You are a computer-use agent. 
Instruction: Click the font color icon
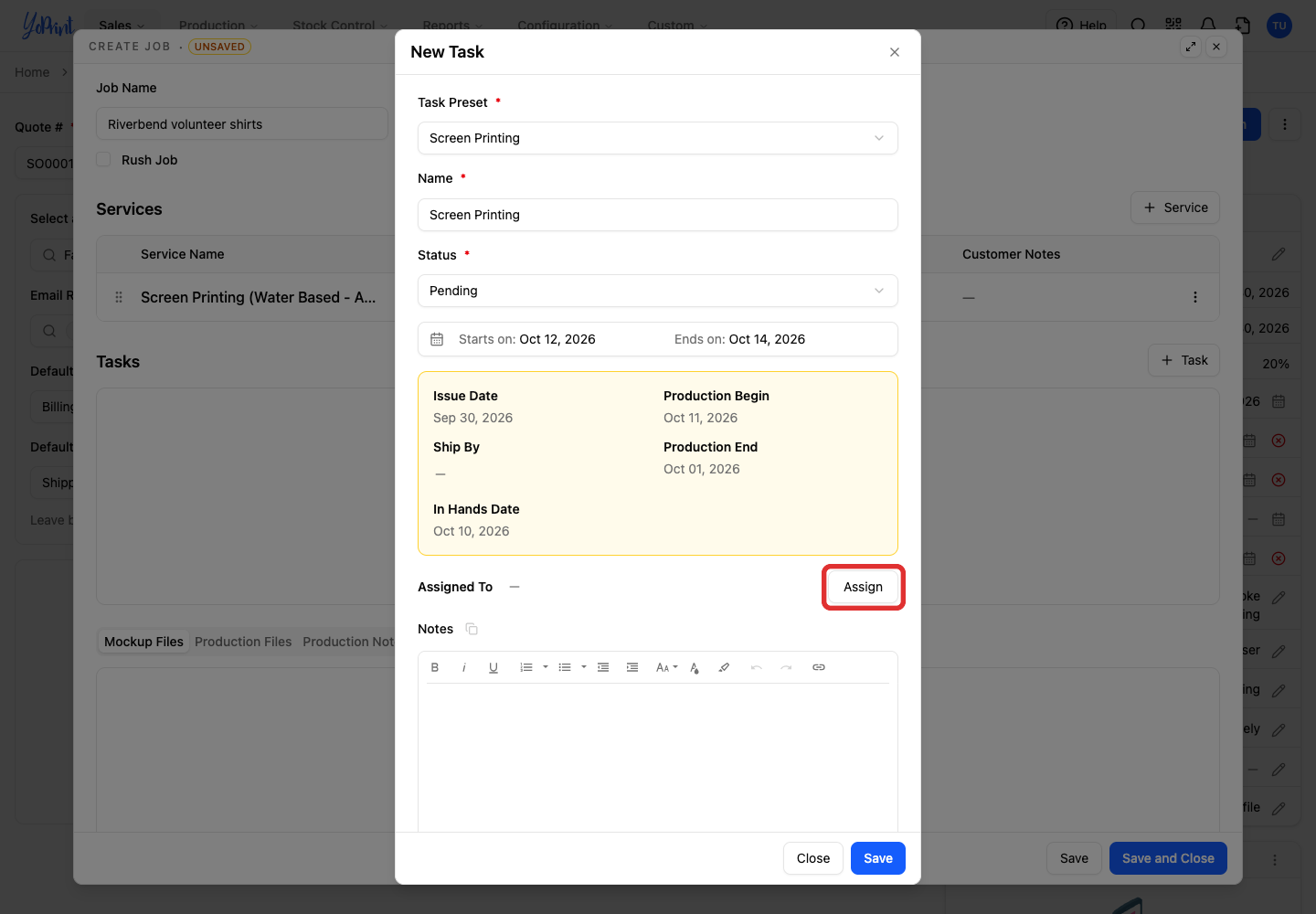[x=695, y=667]
